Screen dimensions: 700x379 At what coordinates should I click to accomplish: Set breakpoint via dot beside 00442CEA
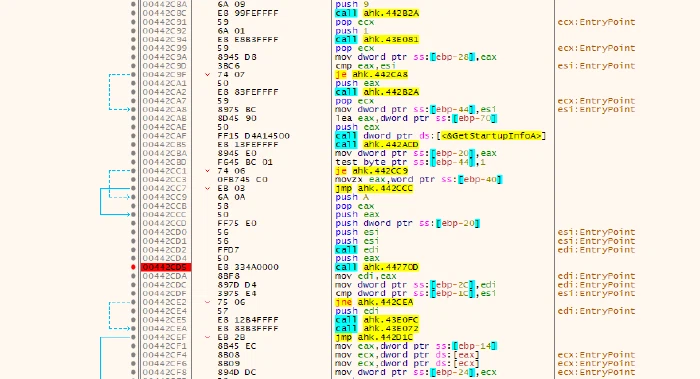133,329
